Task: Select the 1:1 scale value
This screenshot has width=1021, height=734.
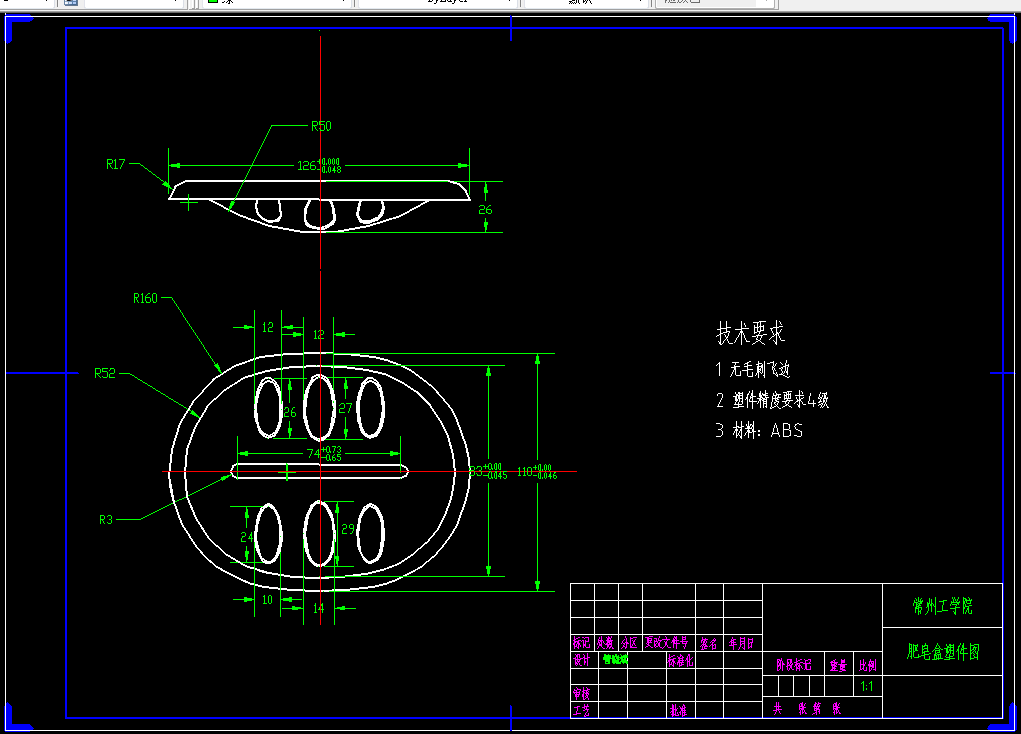Action: tap(867, 686)
